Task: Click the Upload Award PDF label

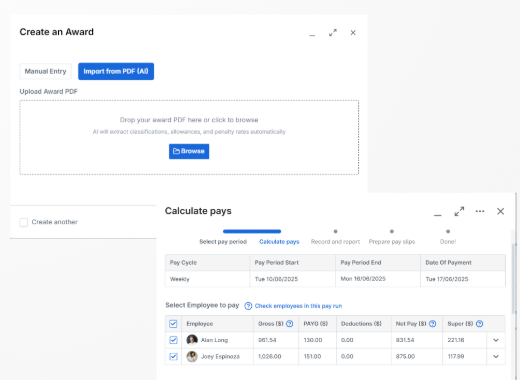Action: [x=49, y=92]
